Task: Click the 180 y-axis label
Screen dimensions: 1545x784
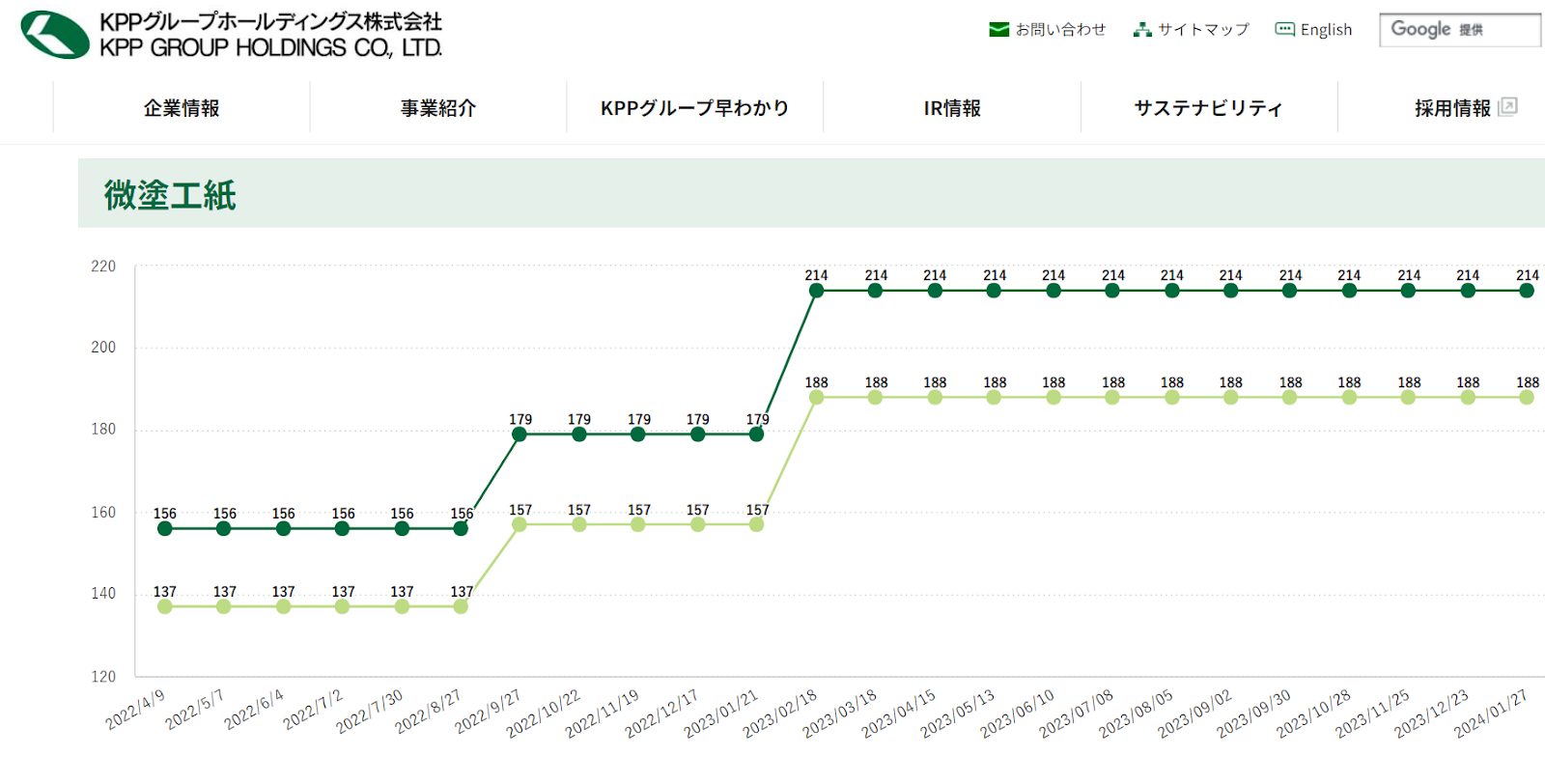Action: click(x=103, y=430)
